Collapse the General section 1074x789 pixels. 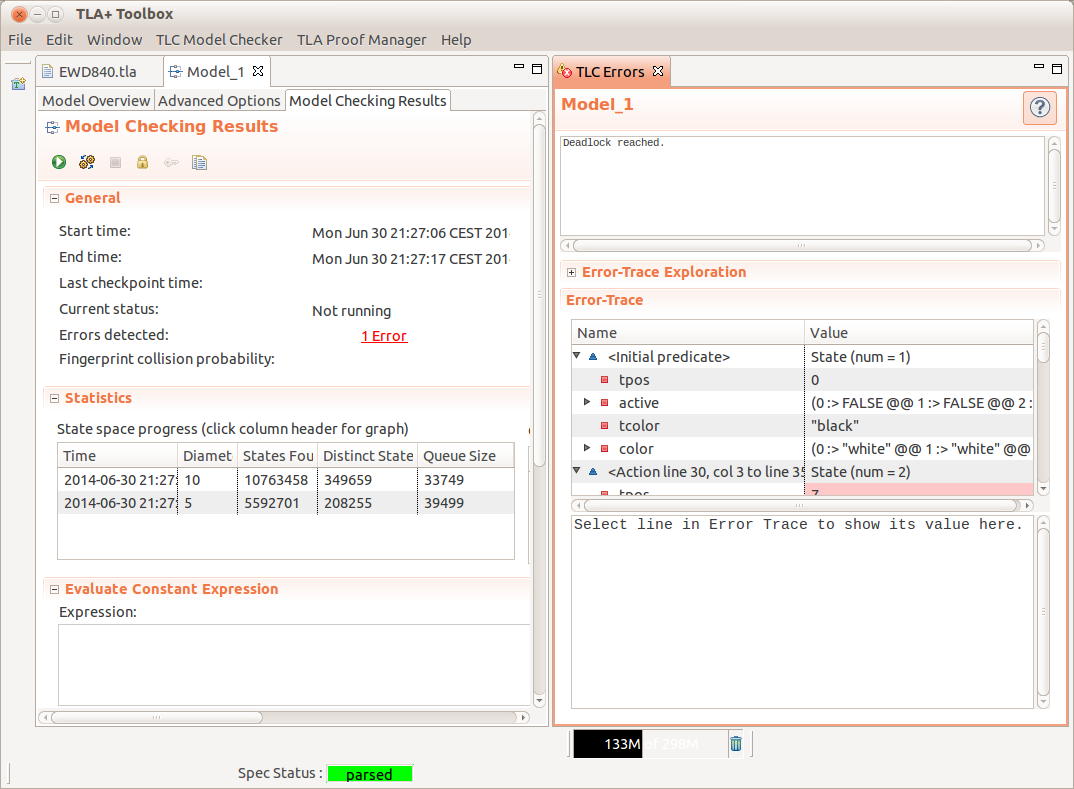55,198
